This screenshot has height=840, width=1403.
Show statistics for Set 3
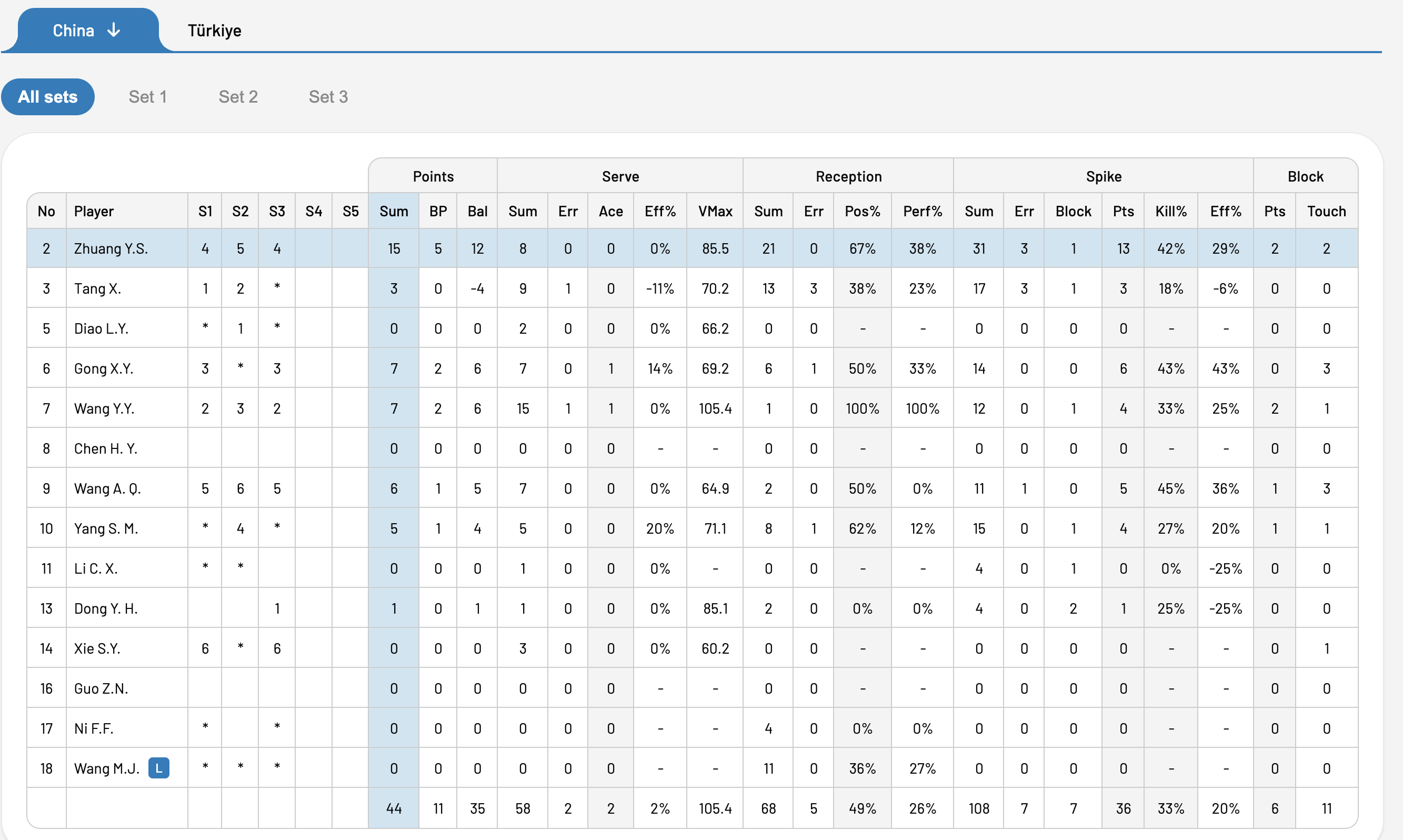pyautogui.click(x=328, y=97)
